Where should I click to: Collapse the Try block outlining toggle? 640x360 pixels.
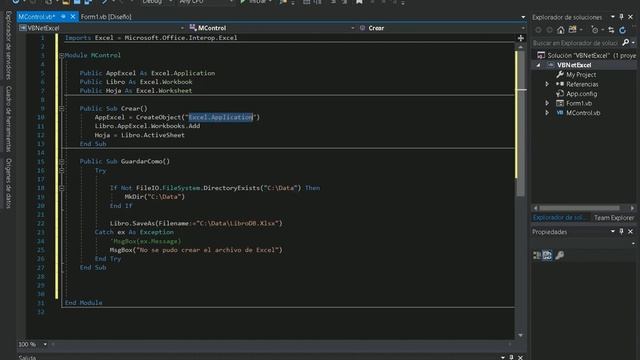62,171
